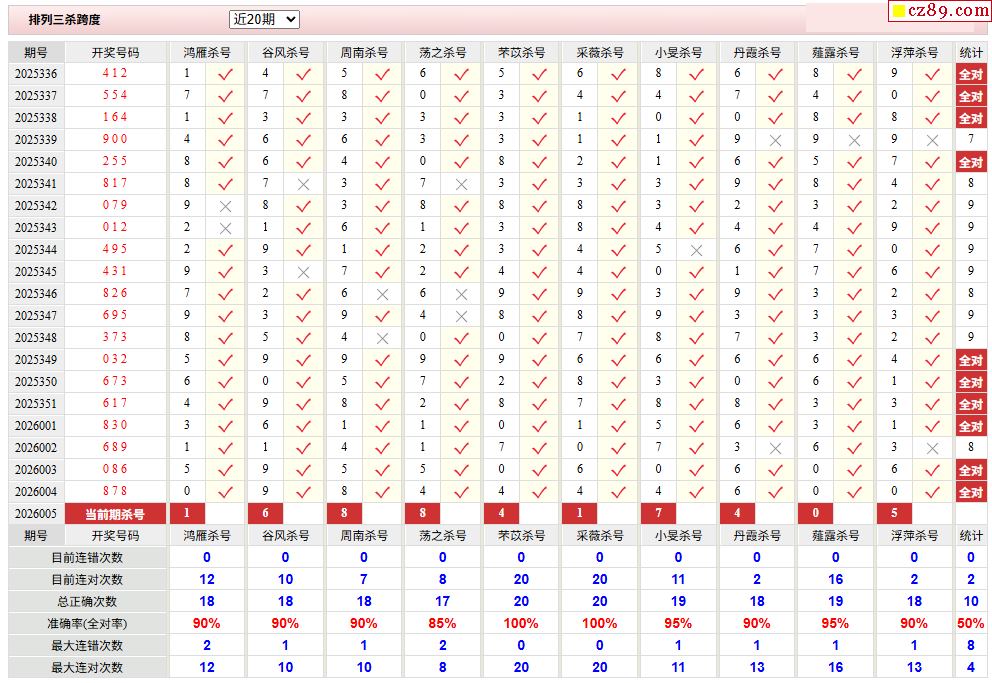Click the red checkmark for 采薇杀号 in row 2025336
Screen dimensions: 992x683
tap(618, 74)
